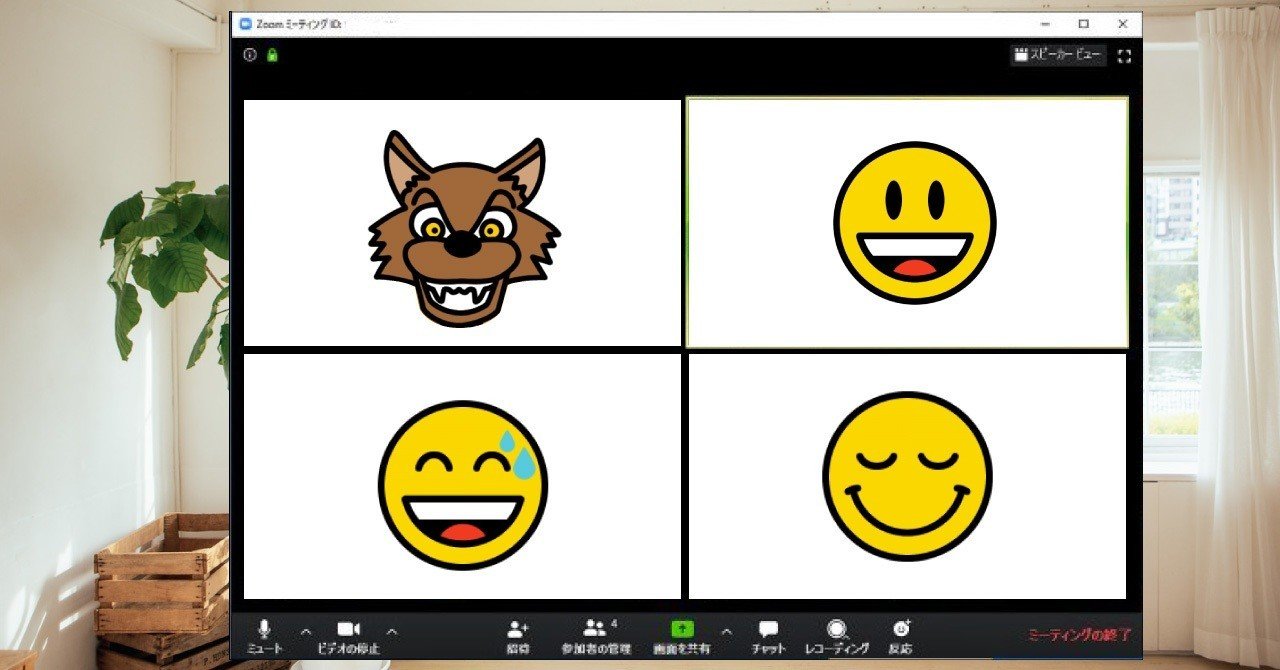
Task: Maximize the Zoom meeting window
Action: 1084,23
